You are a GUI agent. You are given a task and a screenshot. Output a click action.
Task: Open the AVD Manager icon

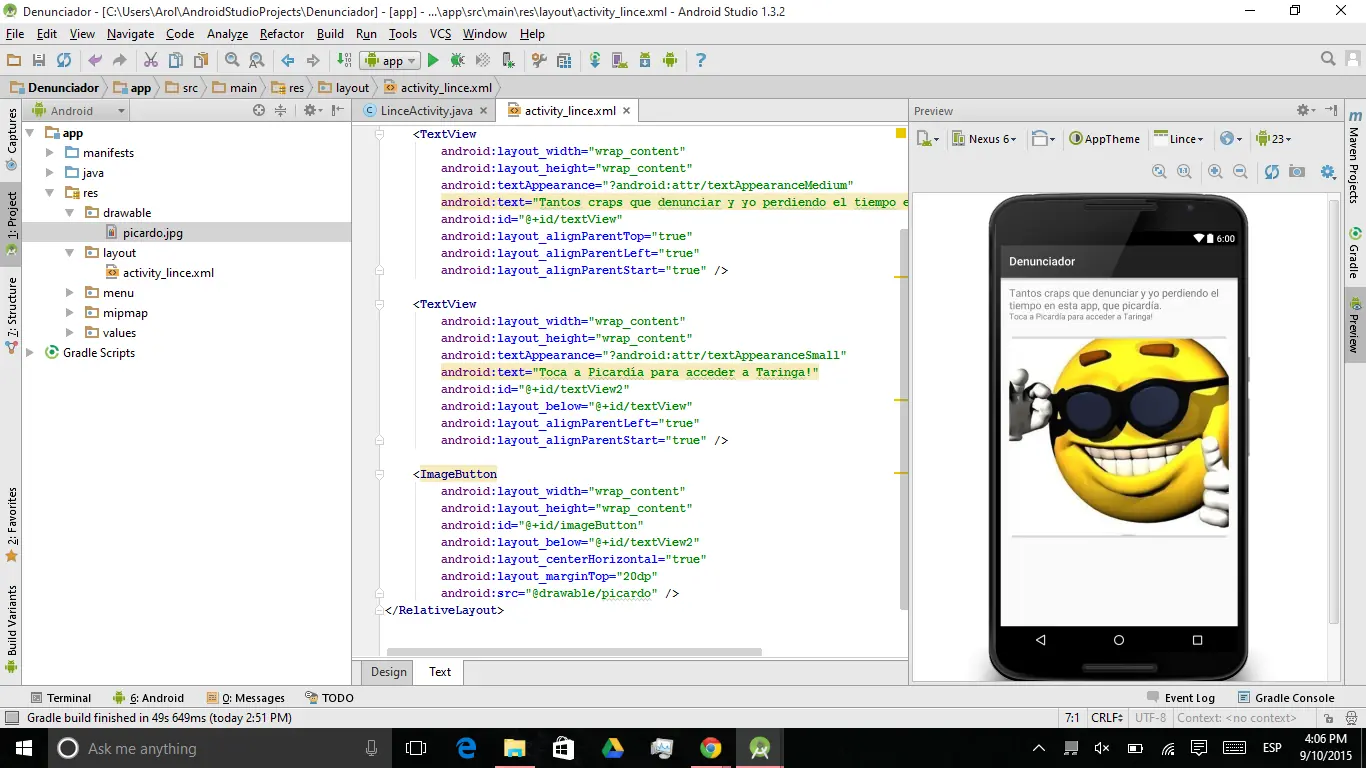tap(619, 61)
